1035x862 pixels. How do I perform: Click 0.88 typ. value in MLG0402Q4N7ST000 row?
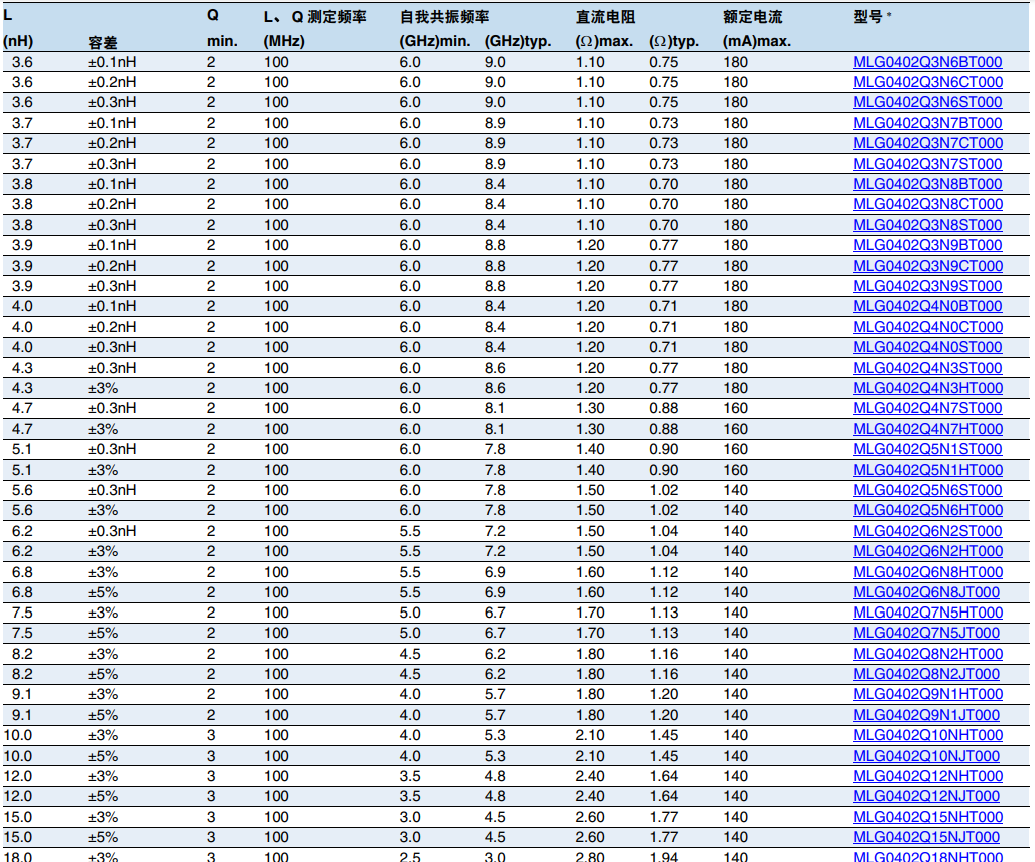(663, 408)
